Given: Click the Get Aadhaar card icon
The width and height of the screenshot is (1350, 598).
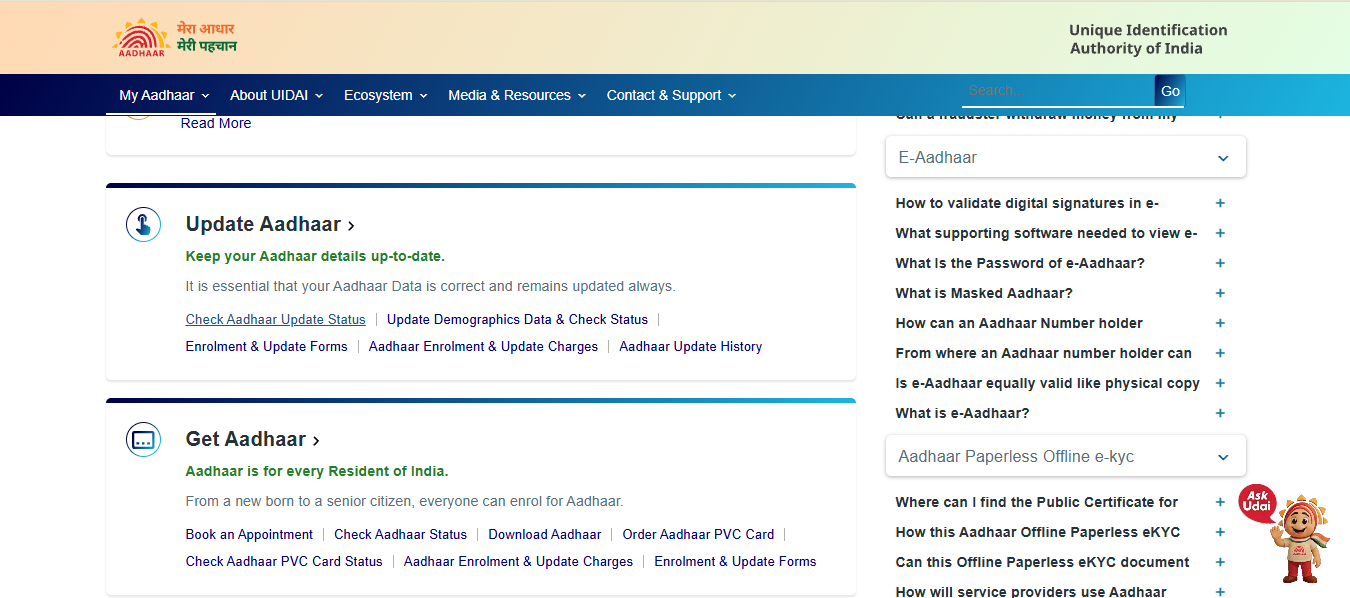Looking at the screenshot, I should pos(144,439).
